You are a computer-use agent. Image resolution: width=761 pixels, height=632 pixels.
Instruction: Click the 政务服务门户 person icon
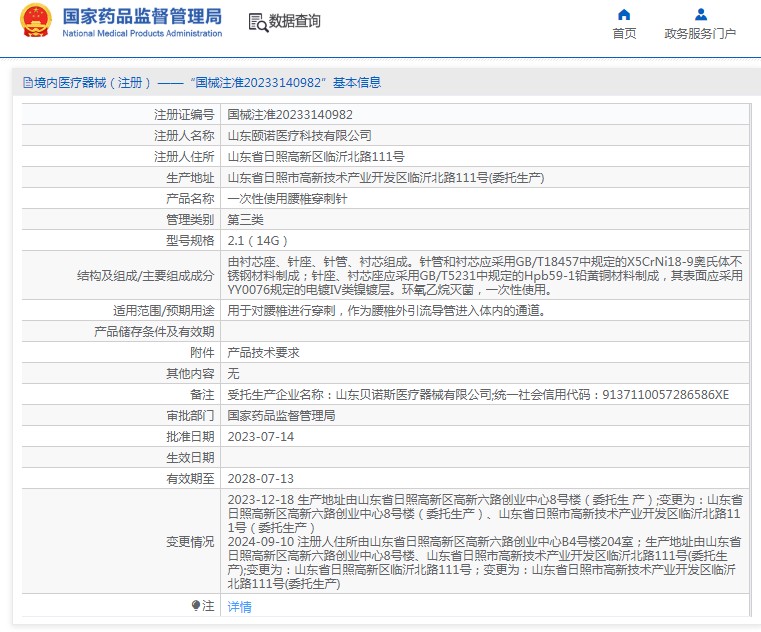click(x=700, y=15)
